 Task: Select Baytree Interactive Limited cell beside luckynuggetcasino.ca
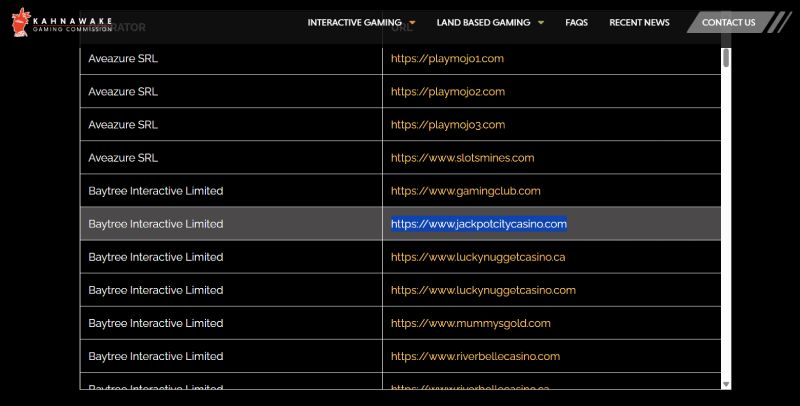pos(231,257)
